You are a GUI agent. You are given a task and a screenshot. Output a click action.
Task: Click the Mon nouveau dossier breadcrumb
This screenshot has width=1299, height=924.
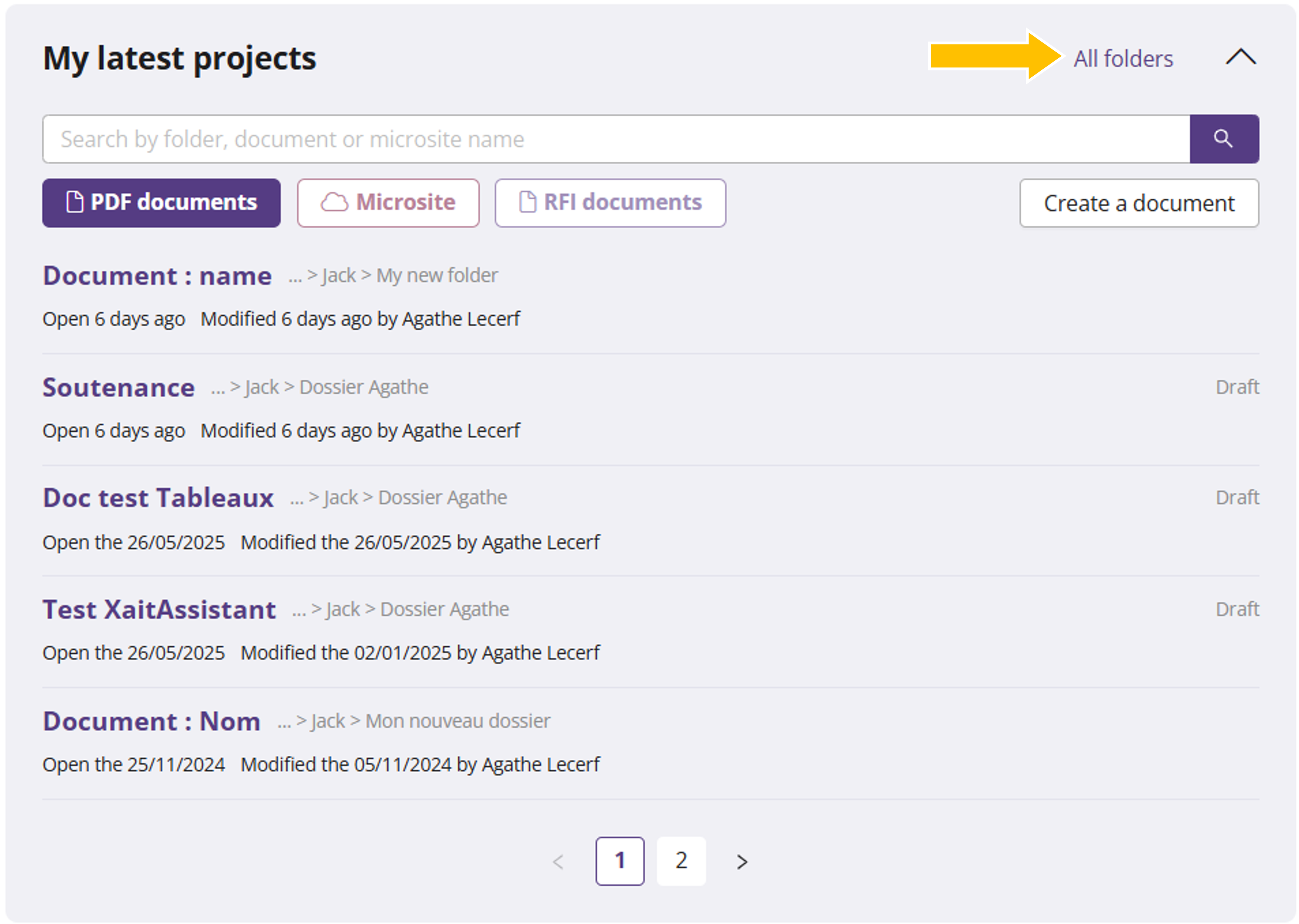pyautogui.click(x=457, y=721)
